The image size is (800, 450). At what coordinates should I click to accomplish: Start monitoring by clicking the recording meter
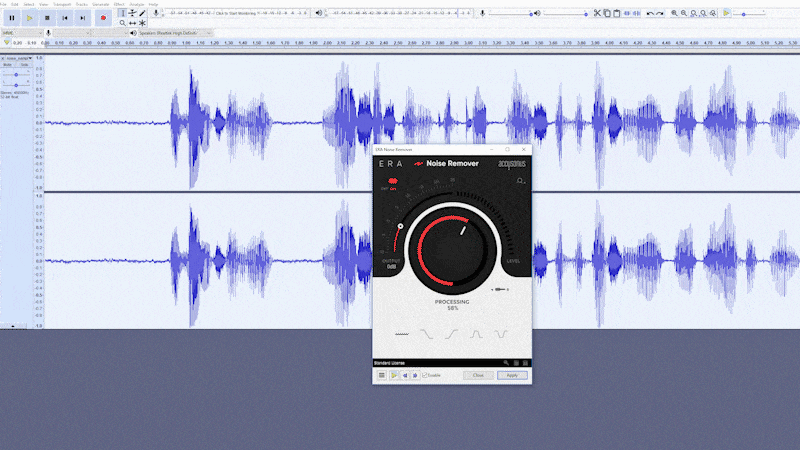coord(238,13)
